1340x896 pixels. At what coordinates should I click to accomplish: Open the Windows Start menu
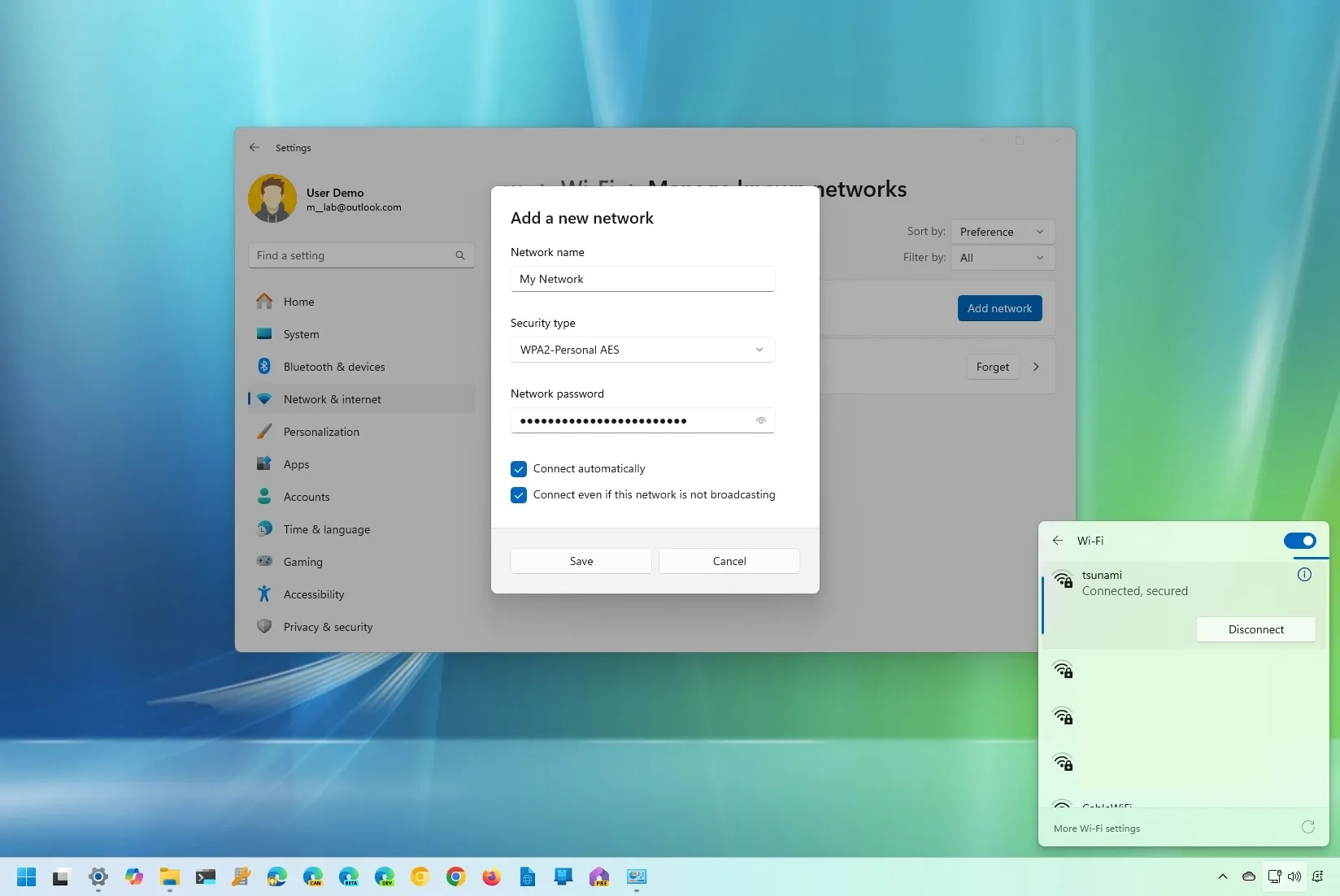[x=27, y=876]
